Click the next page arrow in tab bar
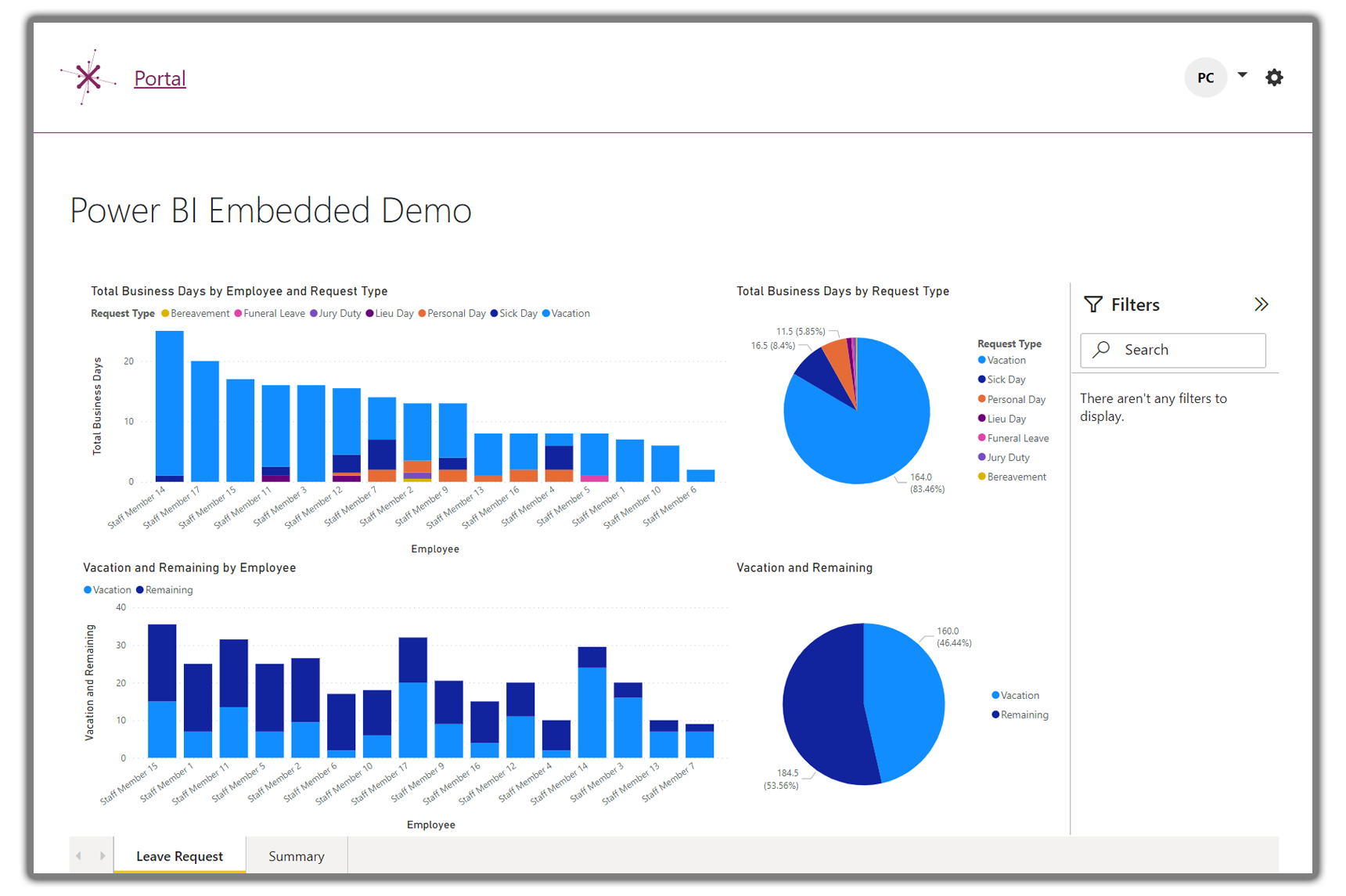Viewport: 1346px width, 896px height. click(103, 856)
